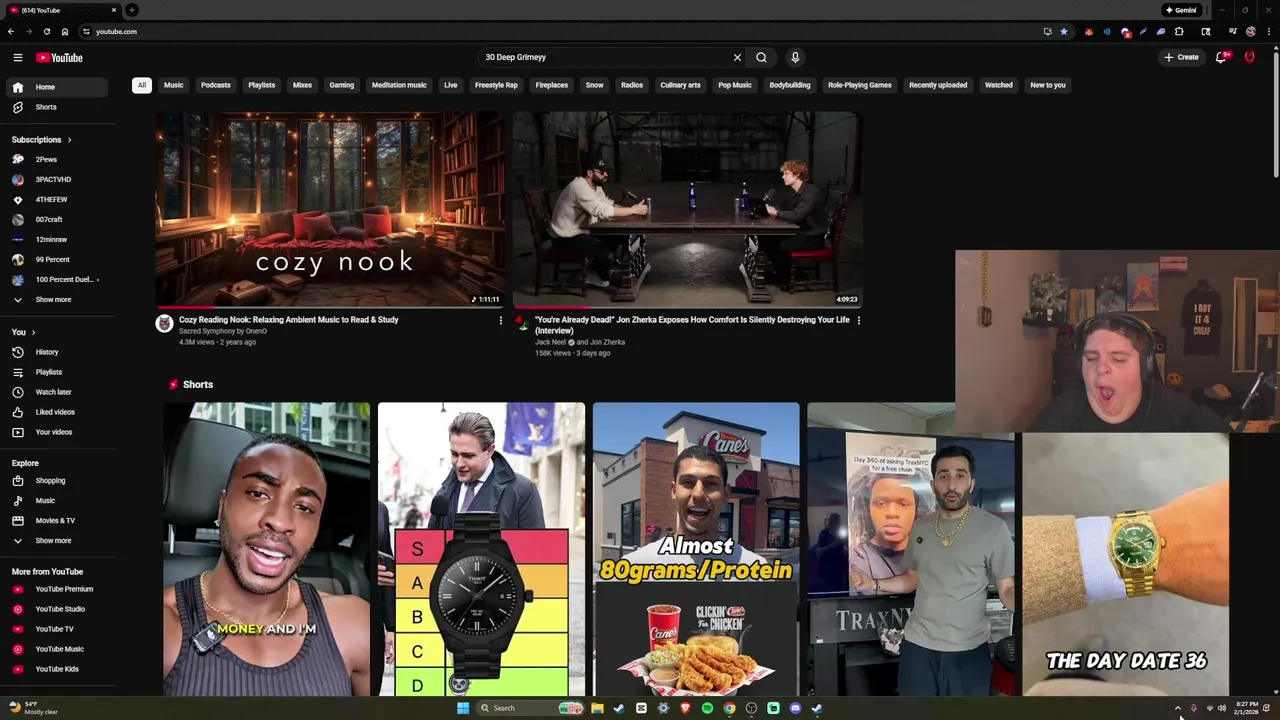Open the Sacred Symphony channel avatar
Image resolution: width=1280 pixels, height=720 pixels.
[x=164, y=323]
